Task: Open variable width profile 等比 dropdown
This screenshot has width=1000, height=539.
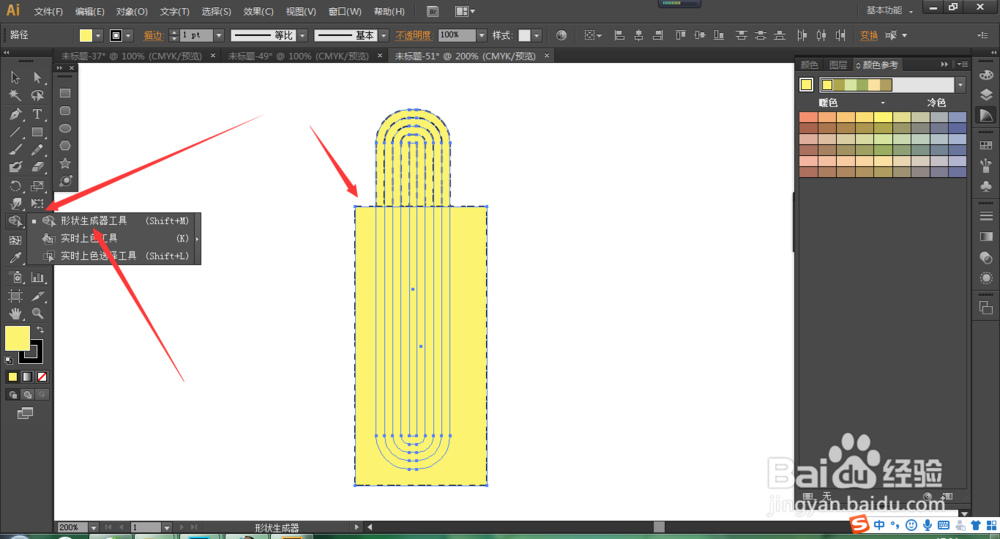Action: point(302,36)
